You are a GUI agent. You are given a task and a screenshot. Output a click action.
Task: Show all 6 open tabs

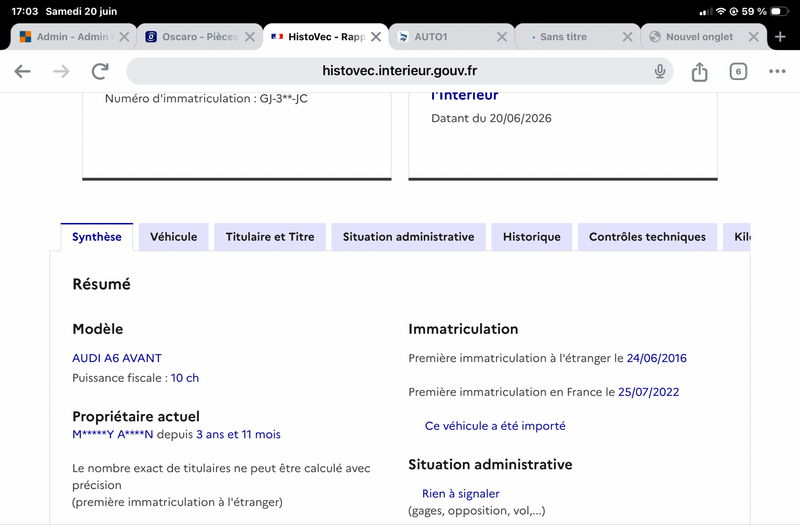click(738, 71)
